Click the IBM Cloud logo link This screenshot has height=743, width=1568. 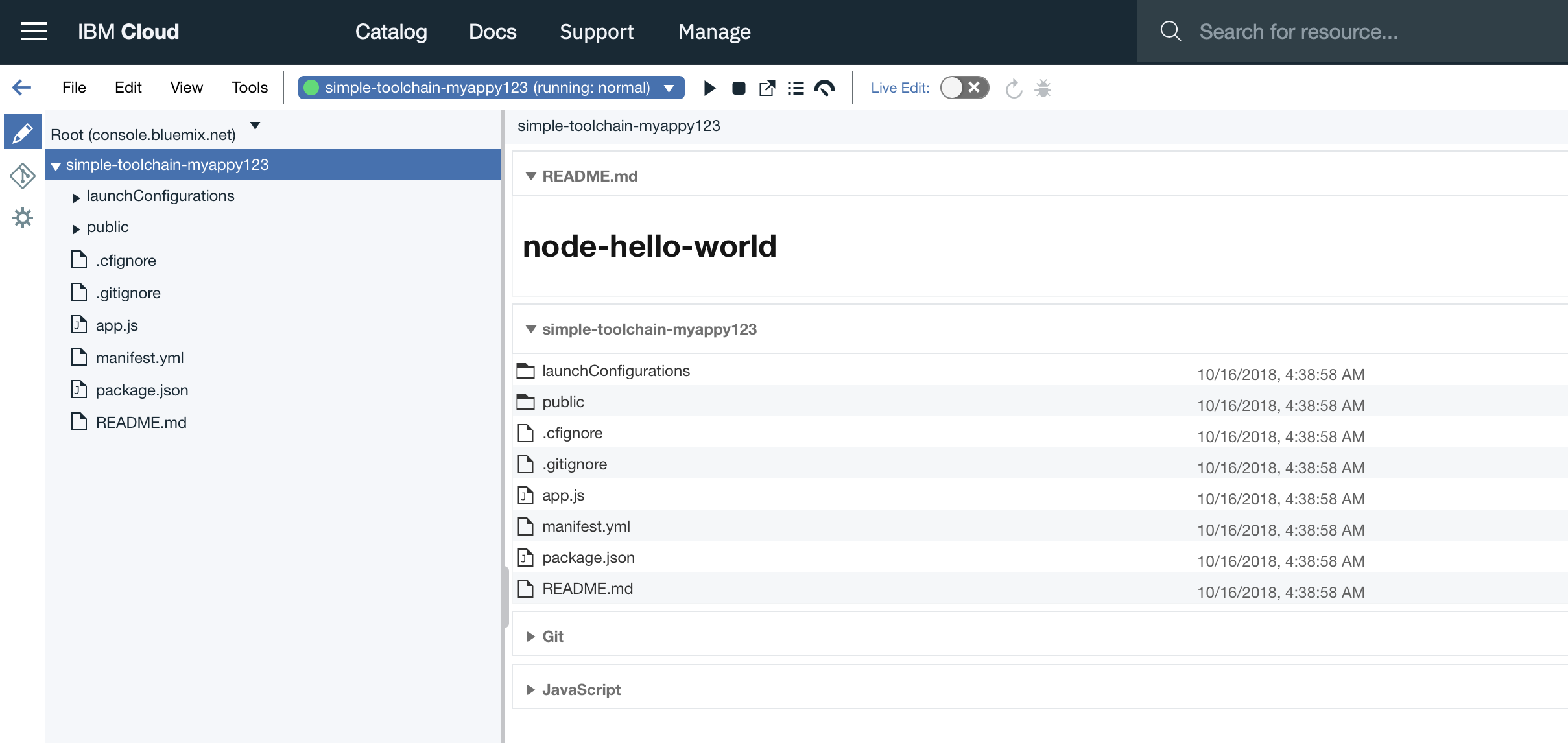[128, 32]
